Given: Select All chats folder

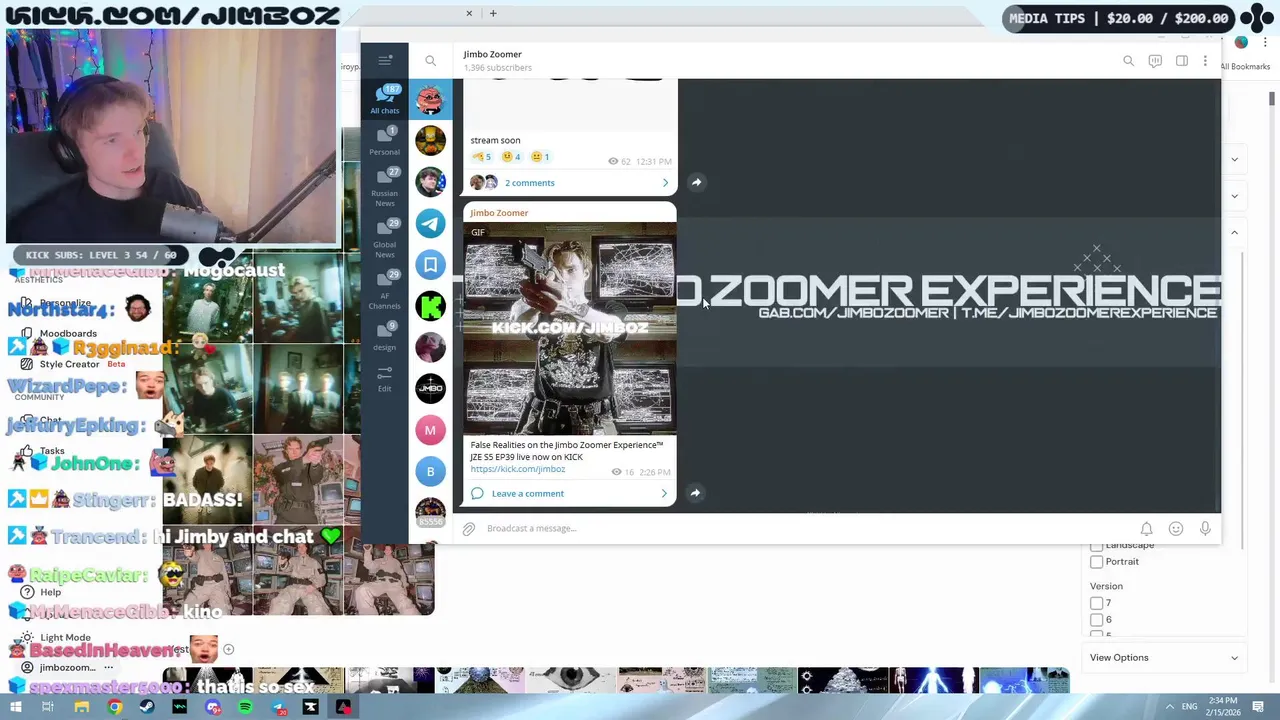Looking at the screenshot, I should coord(385,100).
